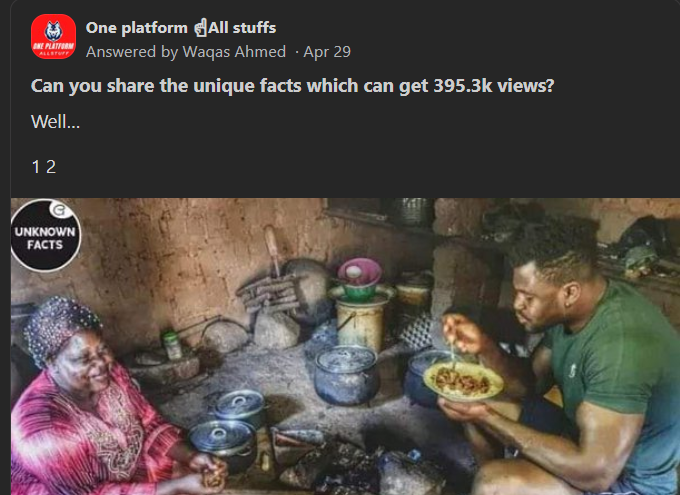Open the question about 395.3k views
Screen dimensions: 680x495
(293, 85)
